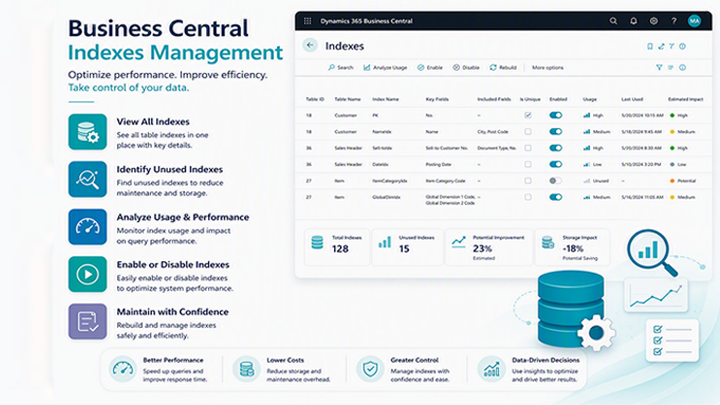This screenshot has width=720, height=405.
Task: Select the GlobalDimIdx index name cell
Action: [386, 197]
